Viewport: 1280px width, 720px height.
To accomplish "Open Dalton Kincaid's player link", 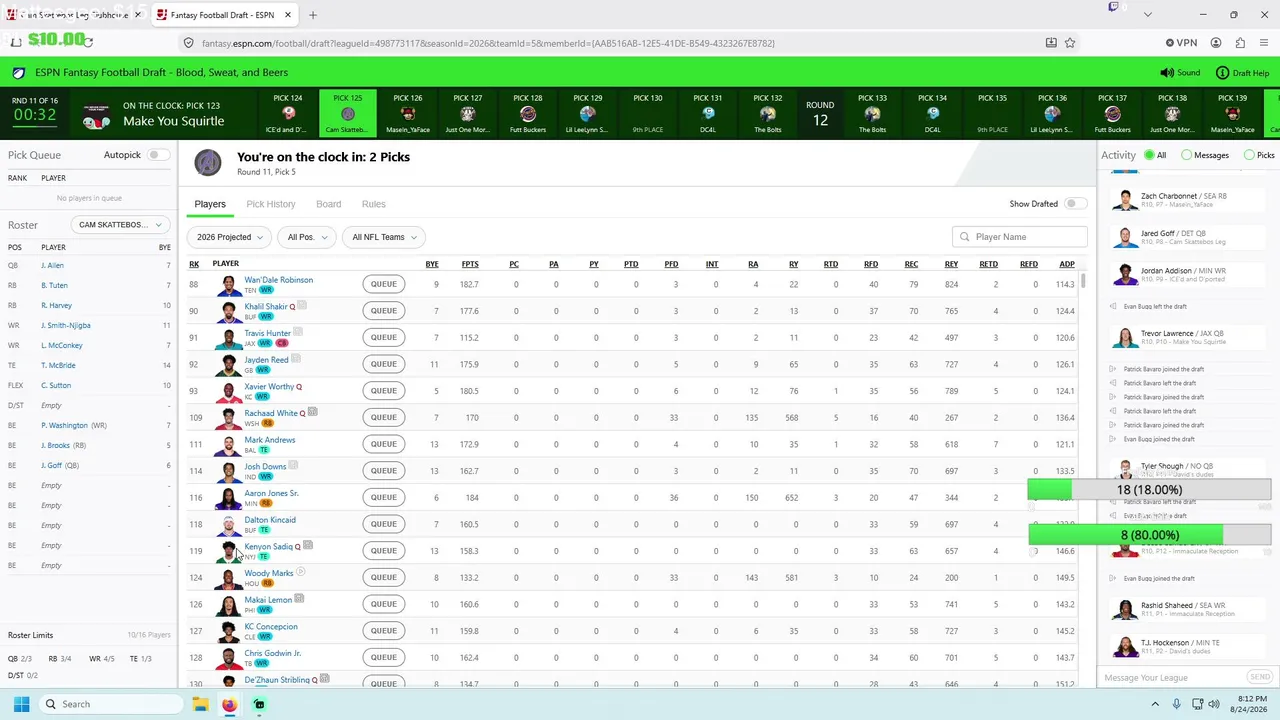I will [270, 520].
